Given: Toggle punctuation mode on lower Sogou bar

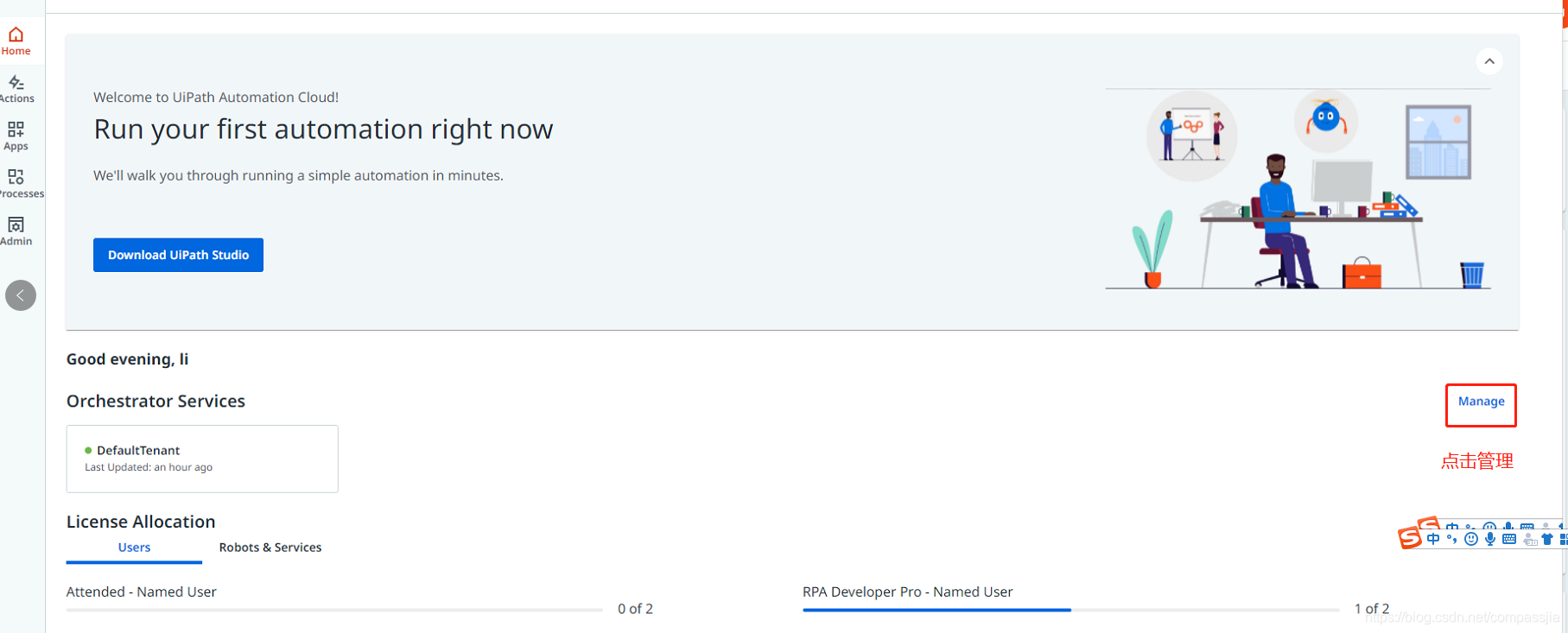Looking at the screenshot, I should (1451, 539).
